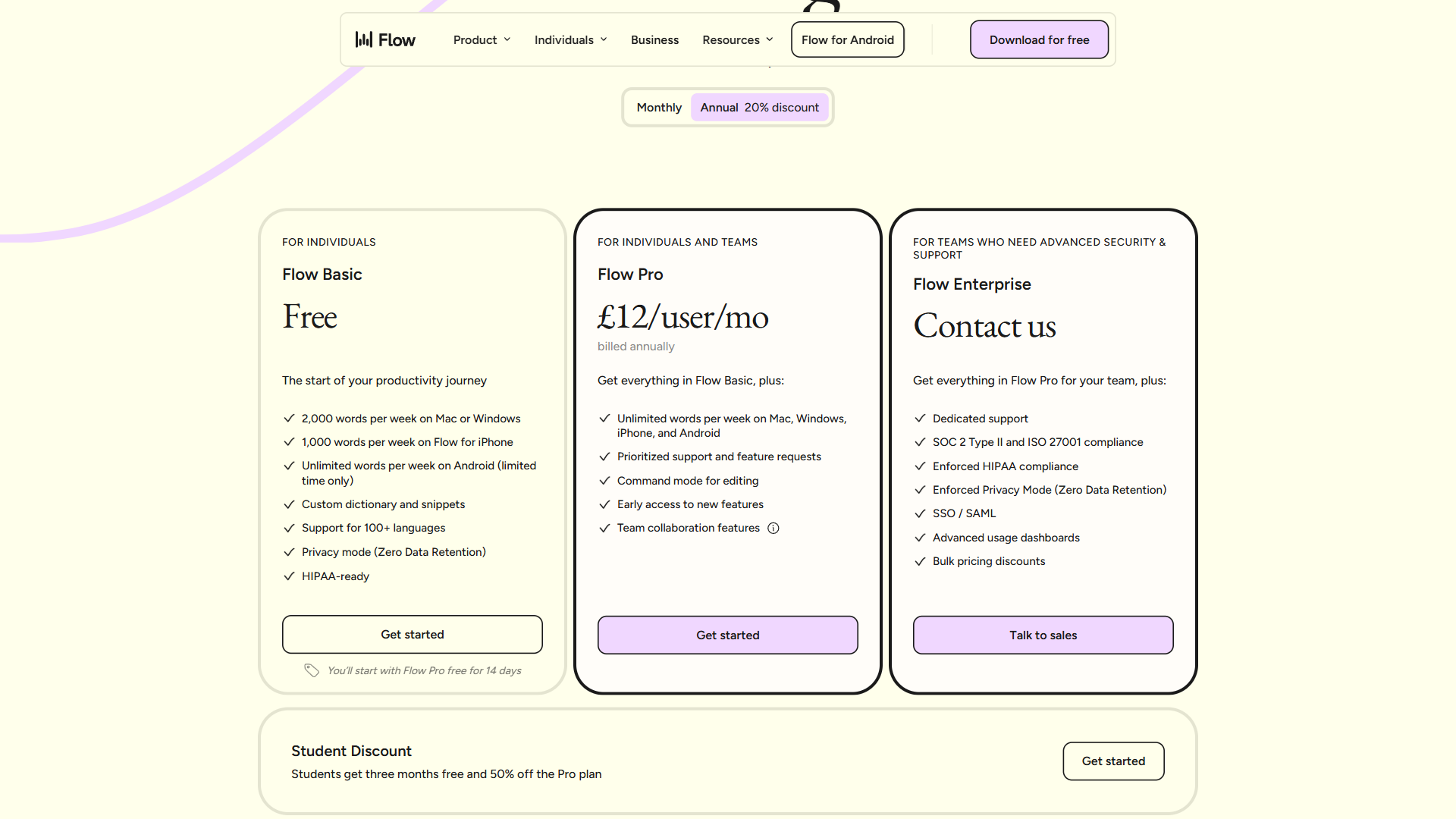This screenshot has height=819, width=1456.
Task: Click the checkmark beside Custom dictionary and snippets
Action: tap(289, 504)
